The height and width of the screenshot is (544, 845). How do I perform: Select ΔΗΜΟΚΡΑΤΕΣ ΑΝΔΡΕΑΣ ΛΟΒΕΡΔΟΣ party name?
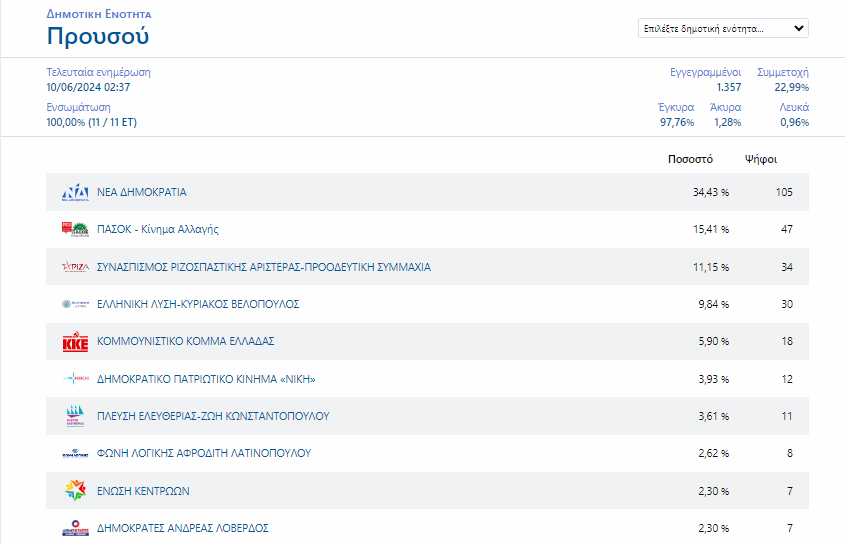pos(183,528)
